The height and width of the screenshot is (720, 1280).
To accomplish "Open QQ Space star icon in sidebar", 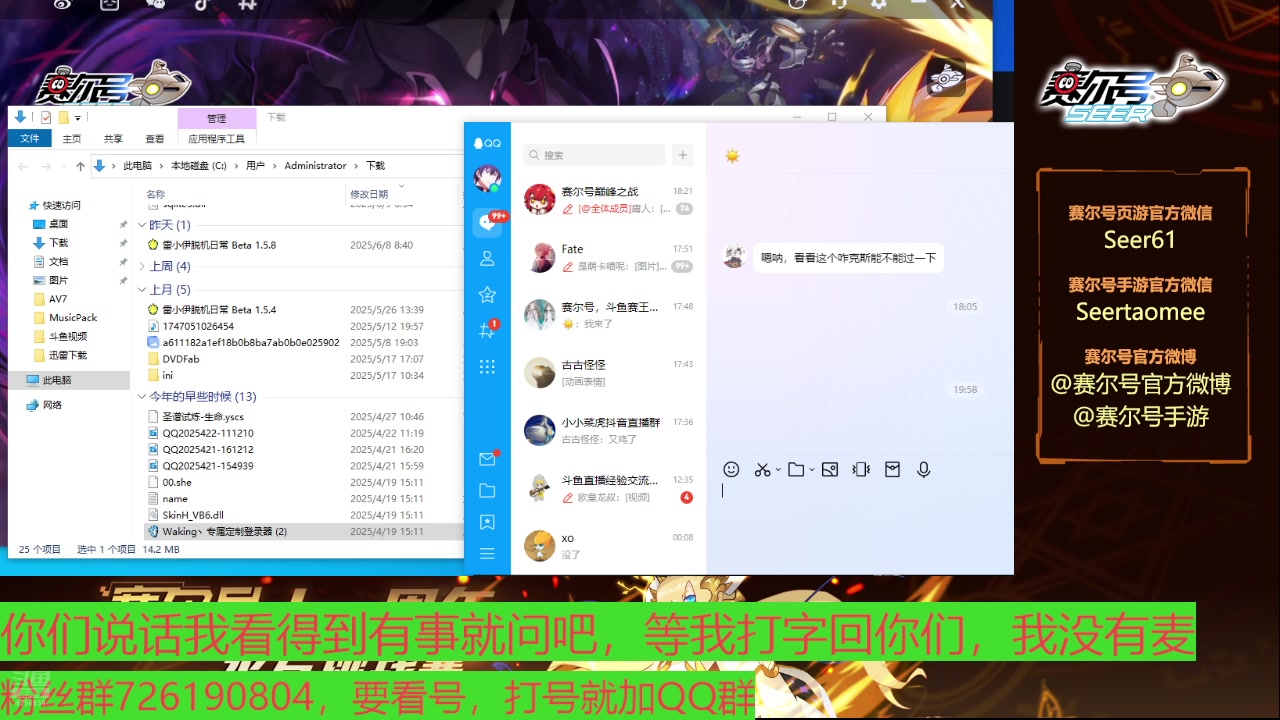I will 487,294.
